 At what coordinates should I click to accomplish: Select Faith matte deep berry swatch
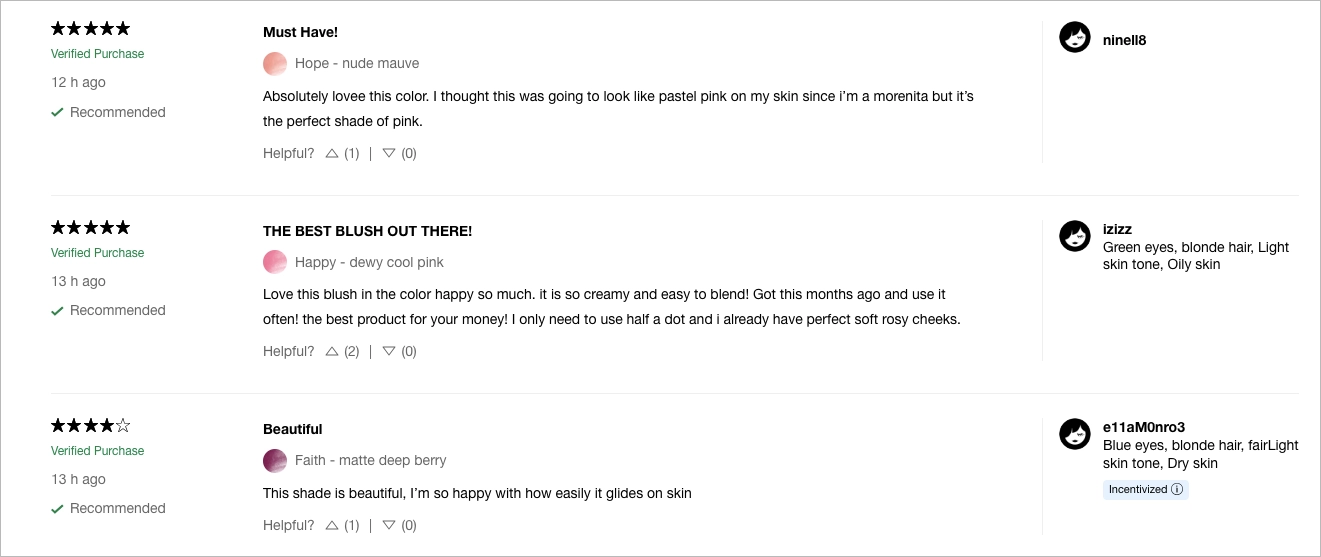point(275,461)
